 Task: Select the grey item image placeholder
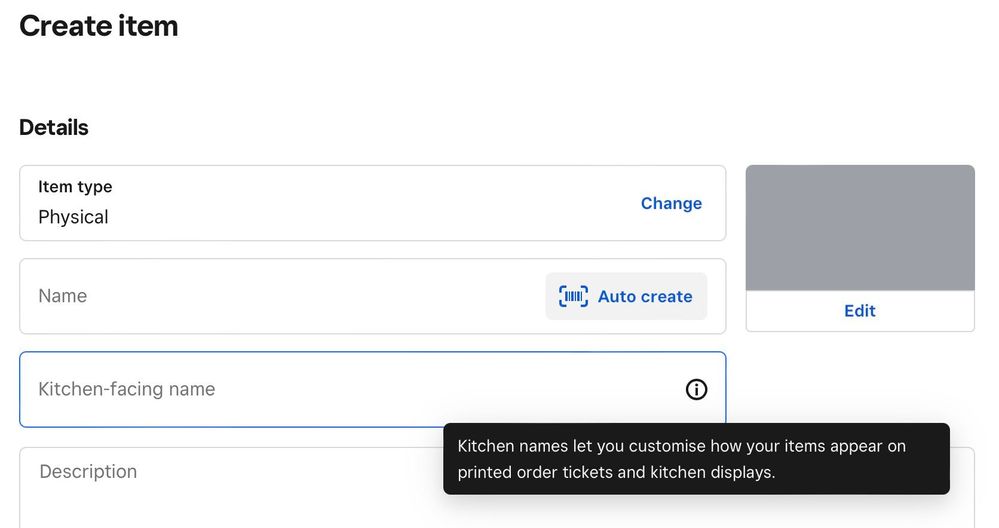tap(860, 228)
